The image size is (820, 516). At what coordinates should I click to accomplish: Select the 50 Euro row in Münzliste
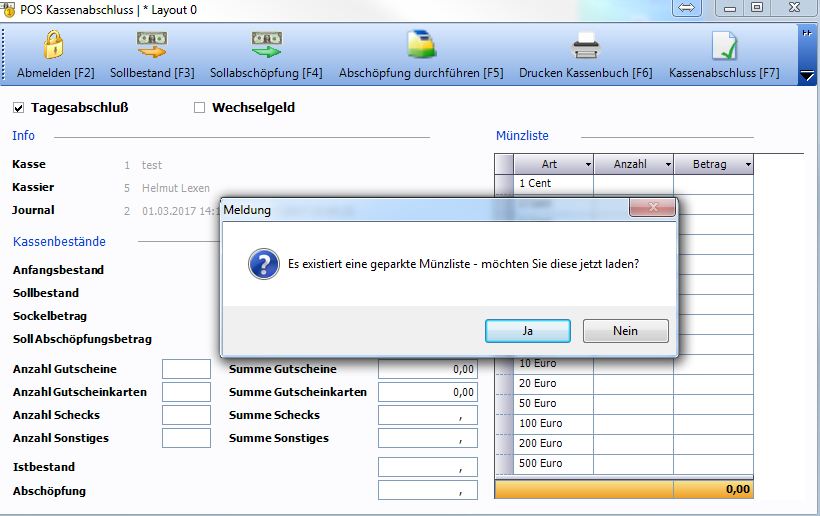pos(554,403)
